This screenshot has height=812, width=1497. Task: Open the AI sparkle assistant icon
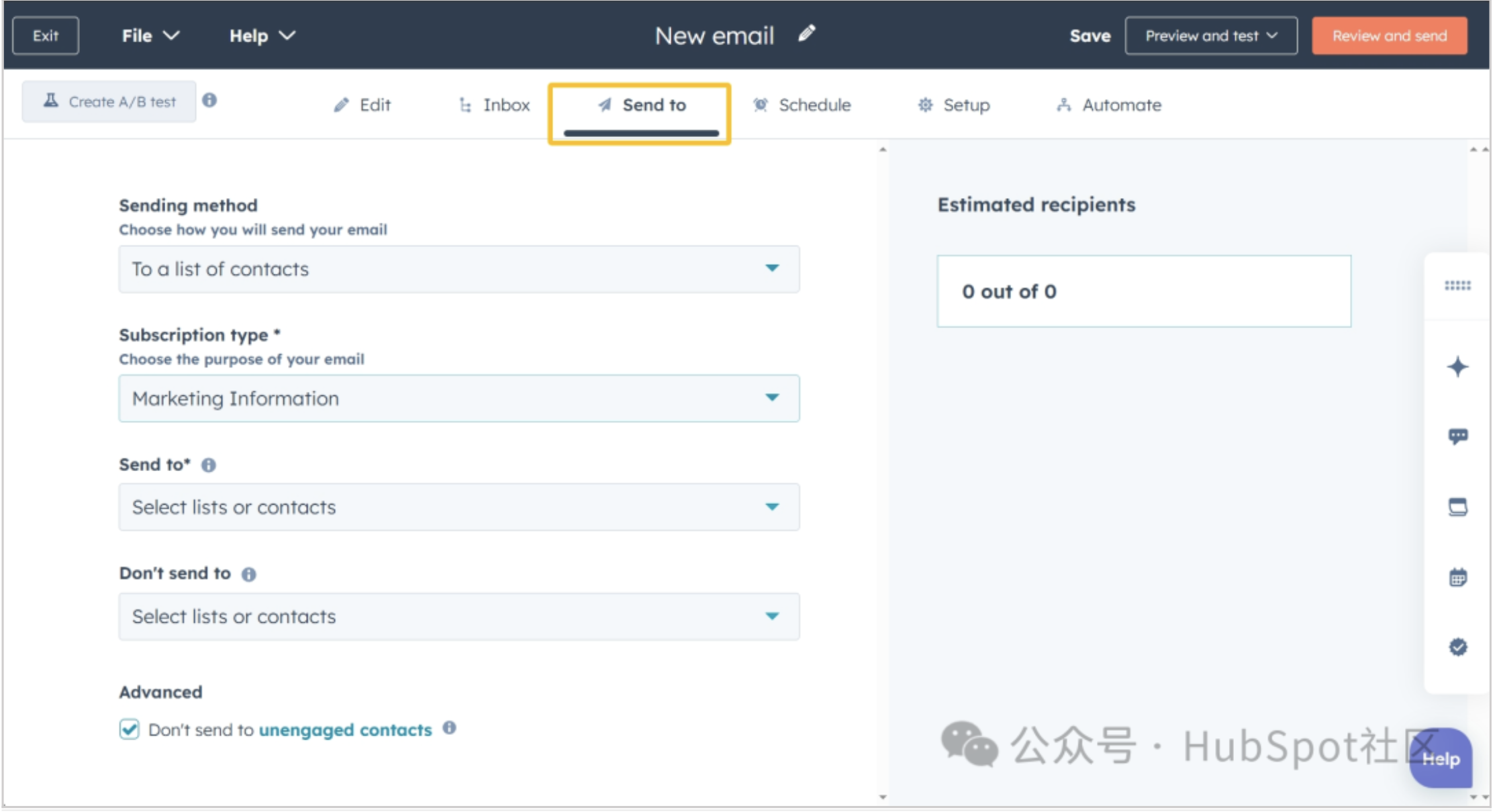[x=1457, y=366]
